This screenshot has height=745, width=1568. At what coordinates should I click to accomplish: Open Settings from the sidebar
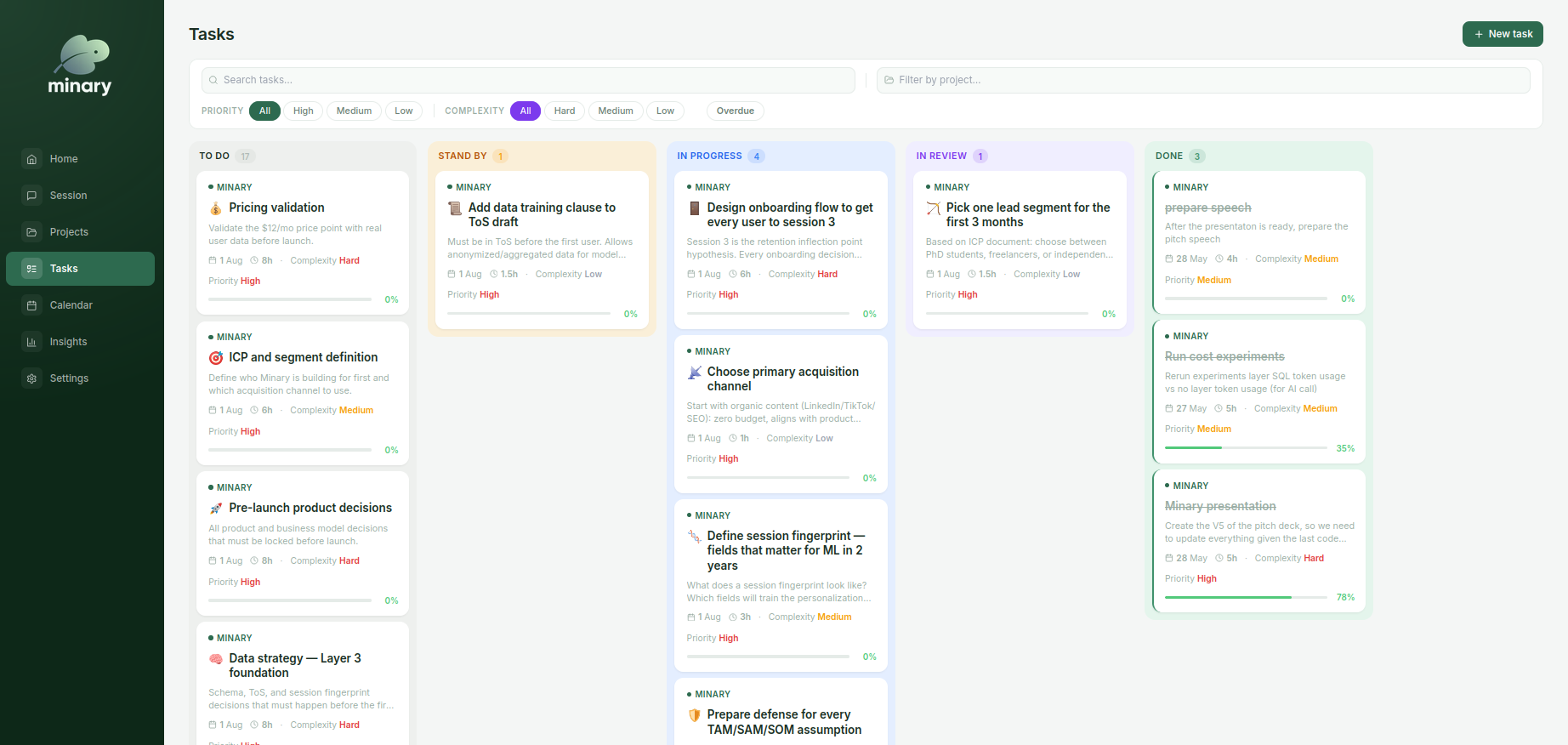(x=81, y=378)
